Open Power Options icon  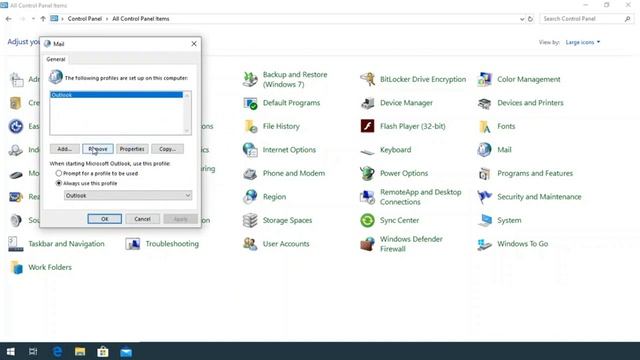[x=367, y=173]
